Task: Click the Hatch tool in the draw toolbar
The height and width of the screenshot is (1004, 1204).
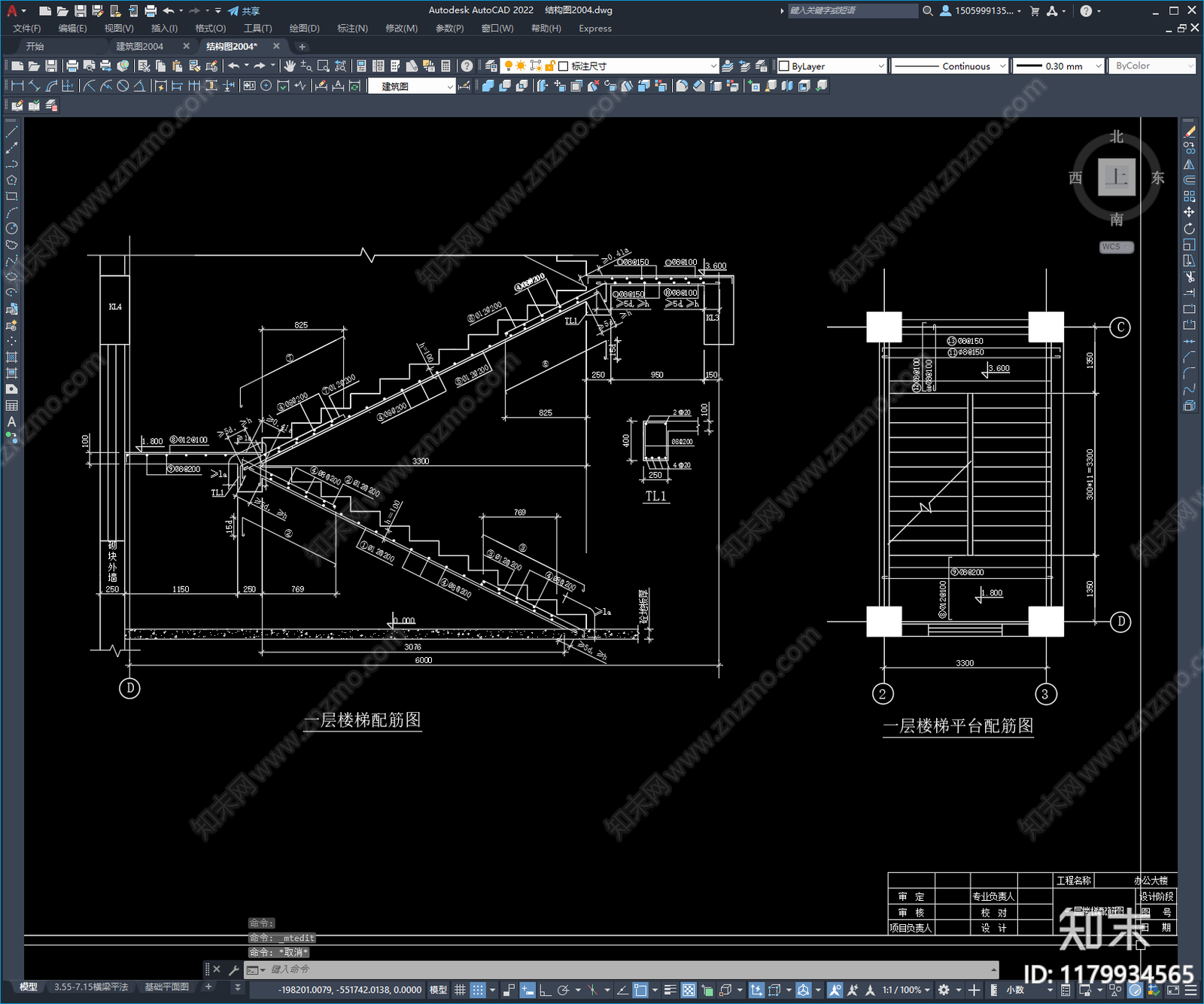Action: [11, 357]
